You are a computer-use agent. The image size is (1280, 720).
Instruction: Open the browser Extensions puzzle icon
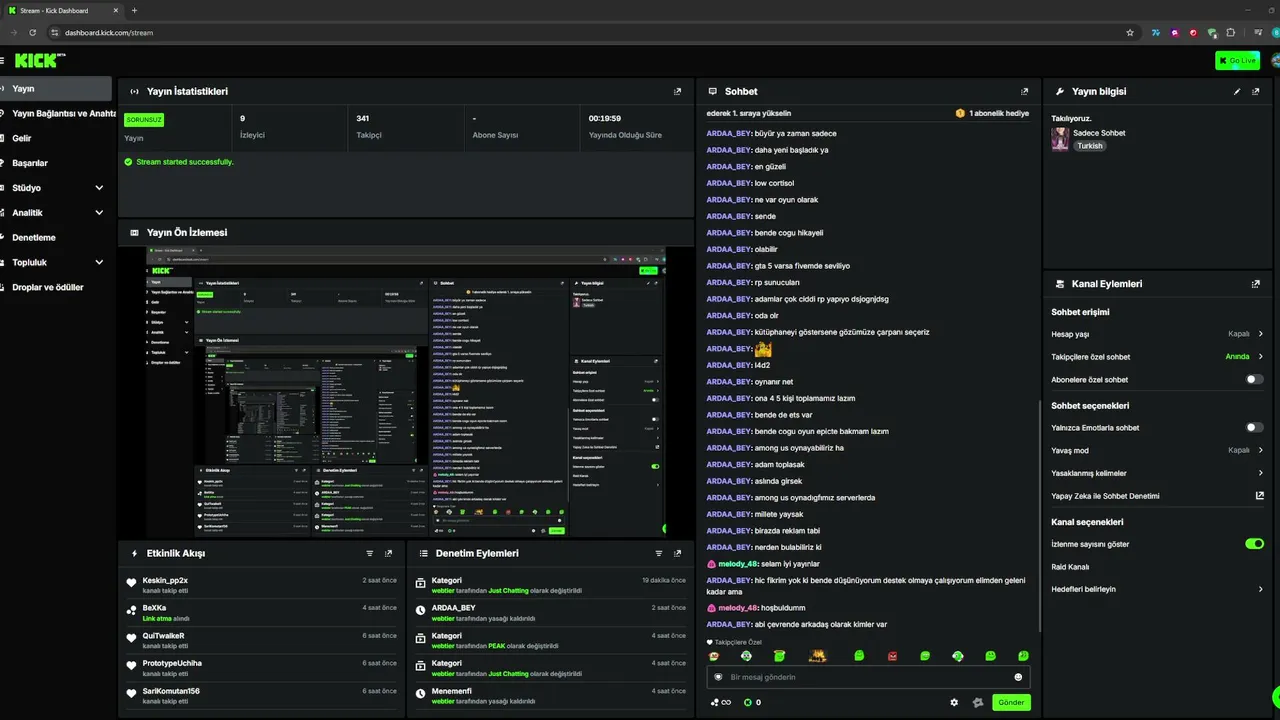click(1231, 32)
